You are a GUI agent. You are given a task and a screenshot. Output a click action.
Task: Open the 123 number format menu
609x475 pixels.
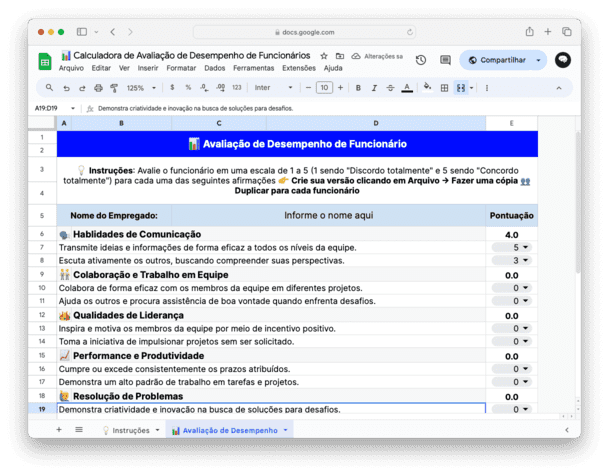point(237,88)
